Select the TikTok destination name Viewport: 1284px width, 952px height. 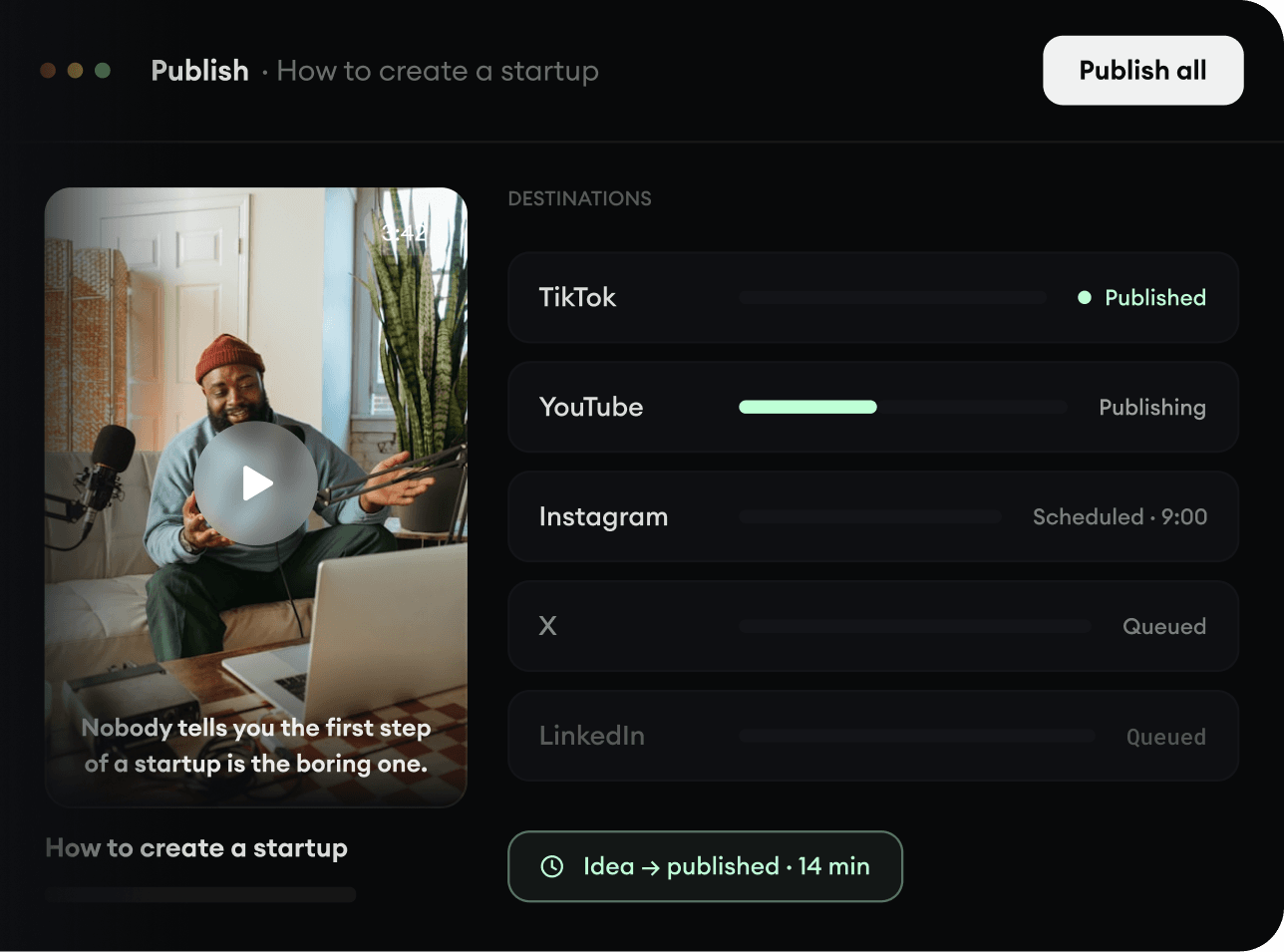tap(577, 297)
